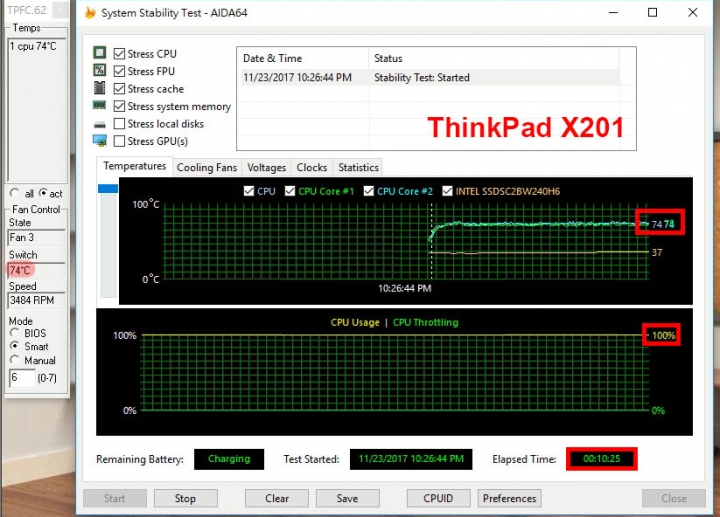Click the CPU Throttling graph label

click(x=426, y=322)
